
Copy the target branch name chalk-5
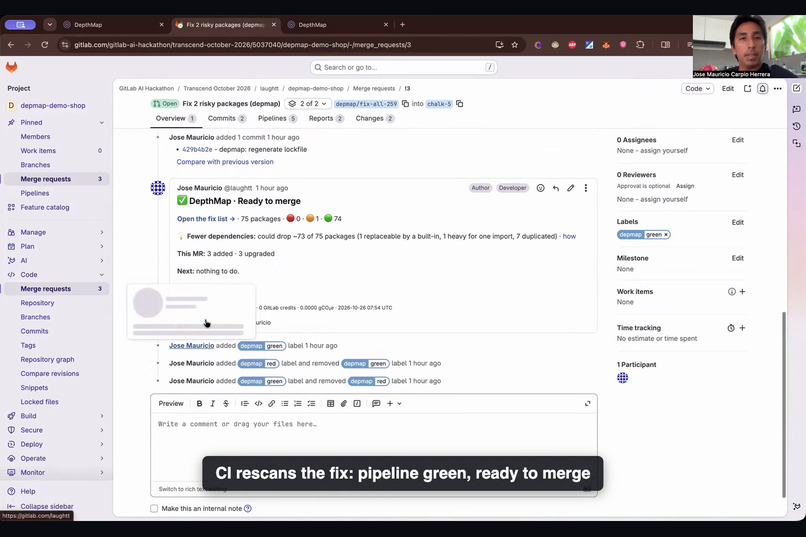(460, 104)
